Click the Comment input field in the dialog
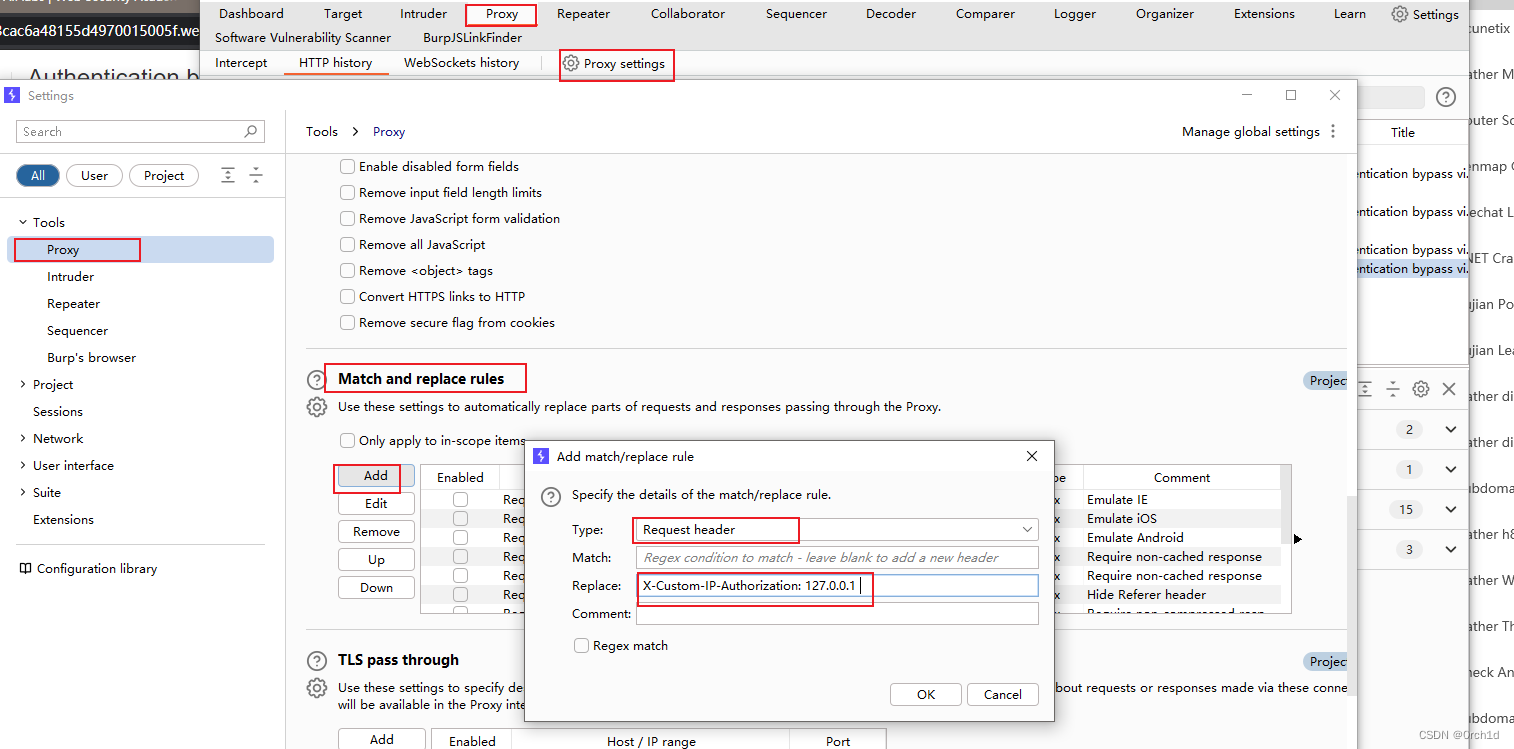1514x749 pixels. pyautogui.click(x=837, y=613)
